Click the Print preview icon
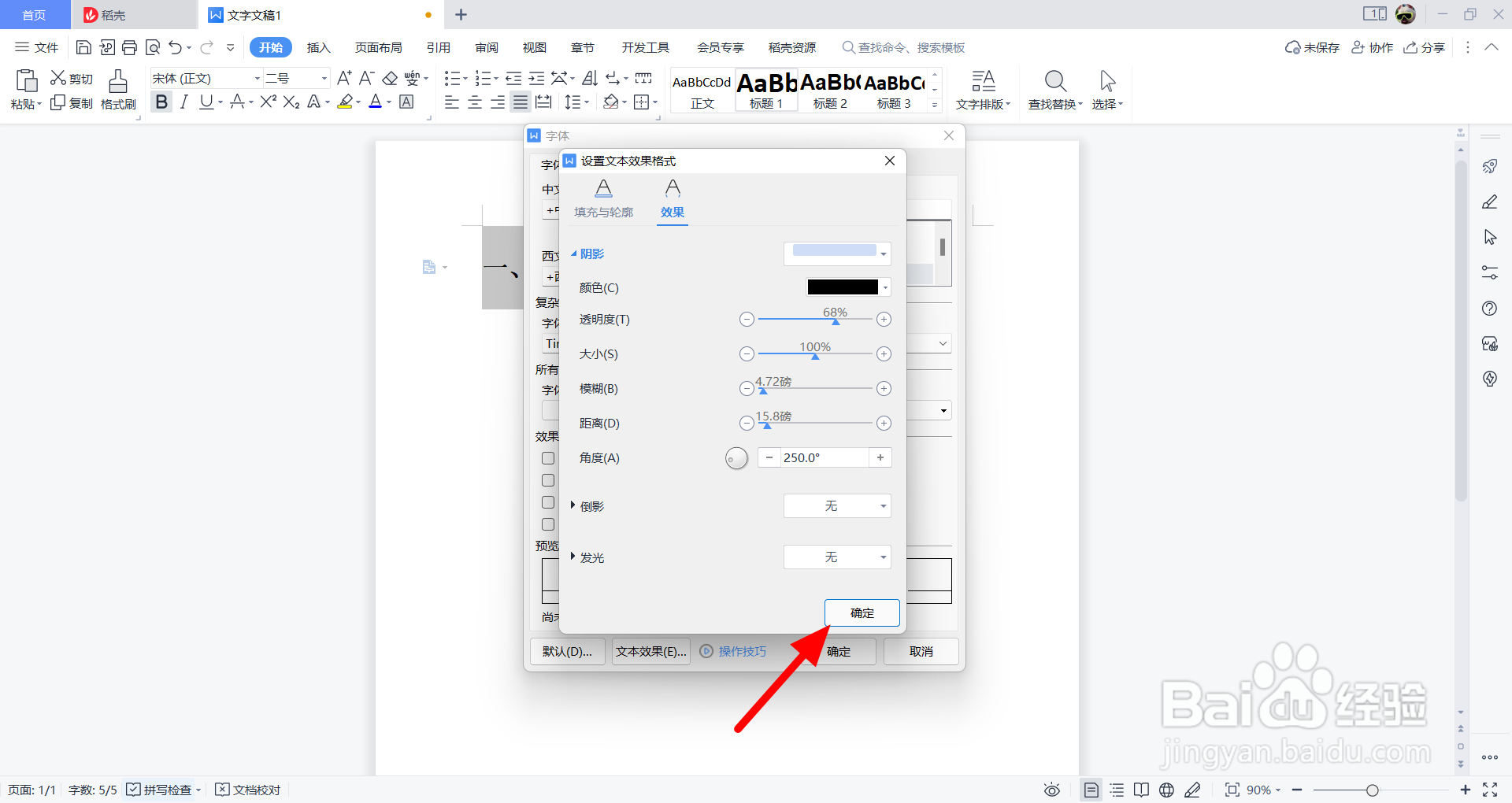Viewport: 1512px width, 803px height. click(153, 48)
